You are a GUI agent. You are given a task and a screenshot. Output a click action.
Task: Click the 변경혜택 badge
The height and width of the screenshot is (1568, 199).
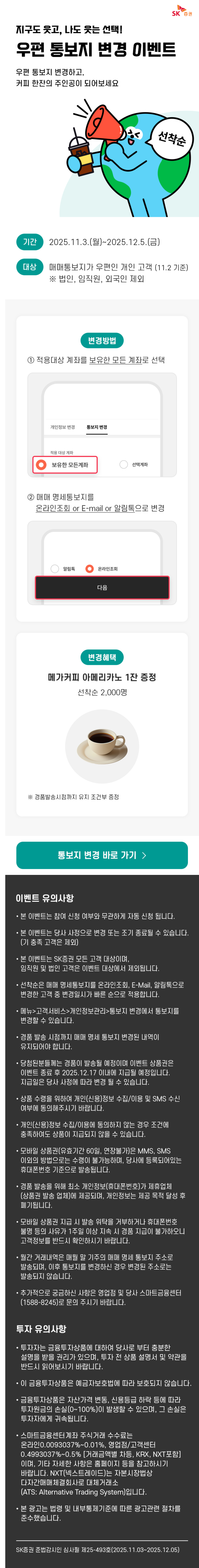click(x=102, y=657)
